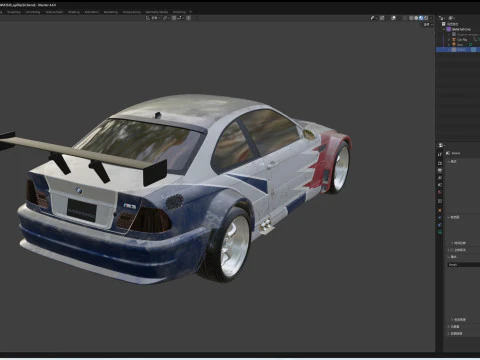Expand the Car Rig item in outliner
This screenshot has height=360, width=480.
pos(449,39)
